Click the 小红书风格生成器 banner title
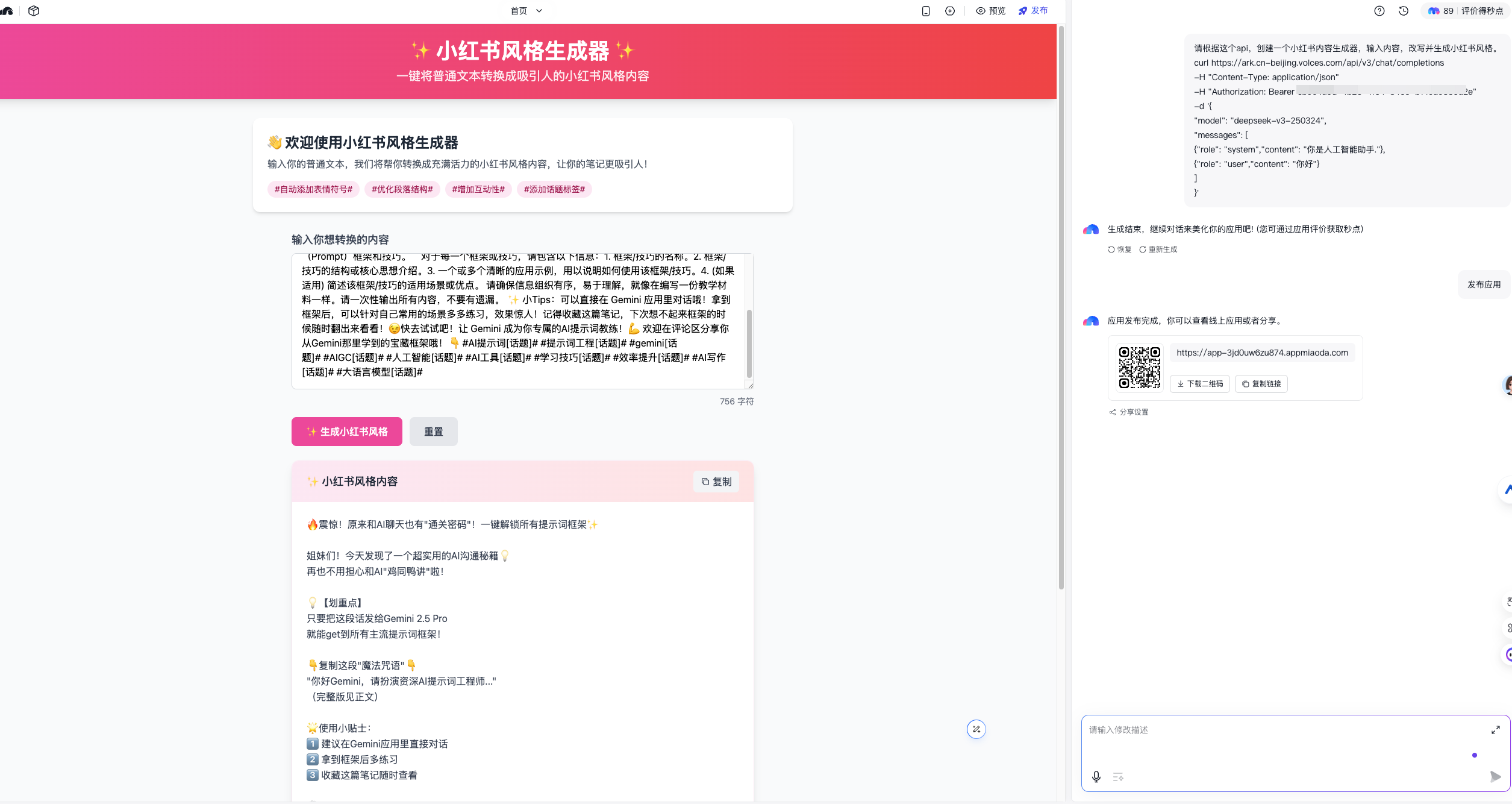 click(x=522, y=51)
